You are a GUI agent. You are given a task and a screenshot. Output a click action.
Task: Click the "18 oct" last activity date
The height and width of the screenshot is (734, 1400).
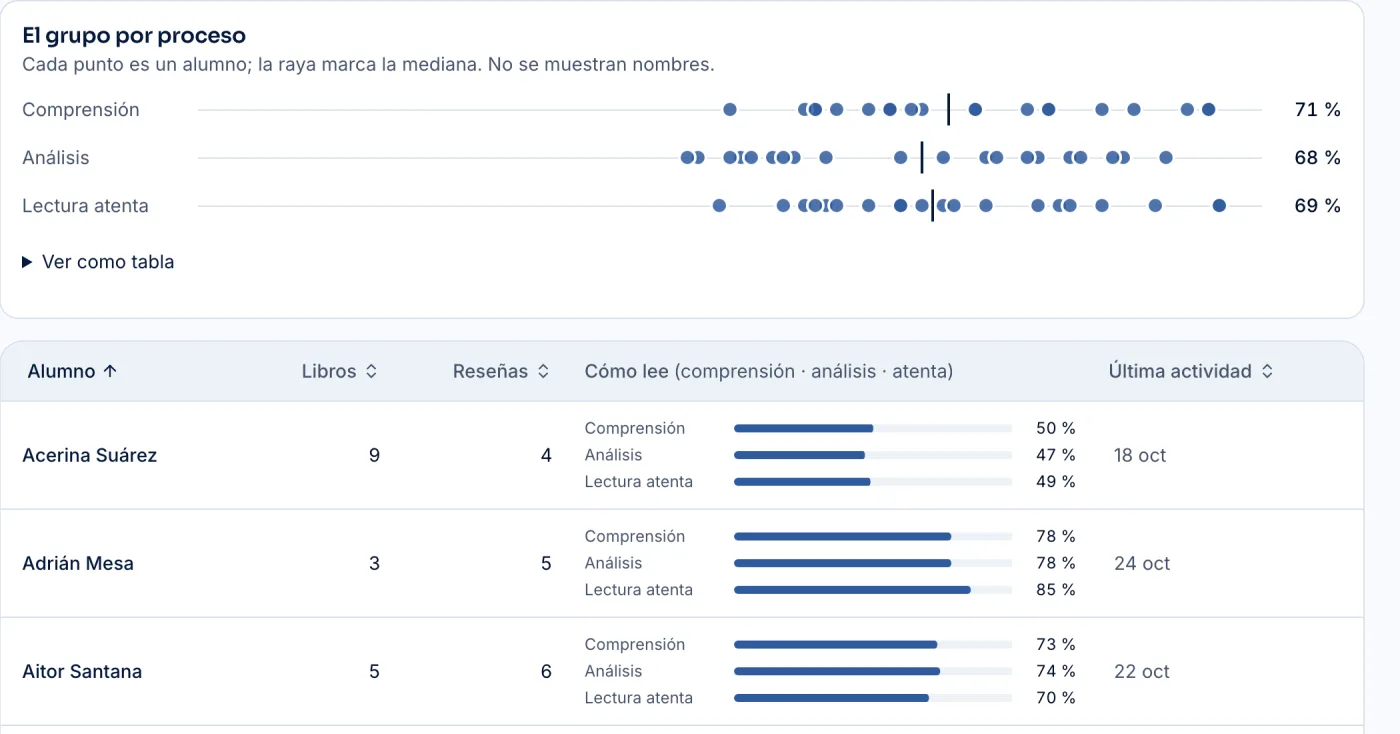click(x=1140, y=455)
